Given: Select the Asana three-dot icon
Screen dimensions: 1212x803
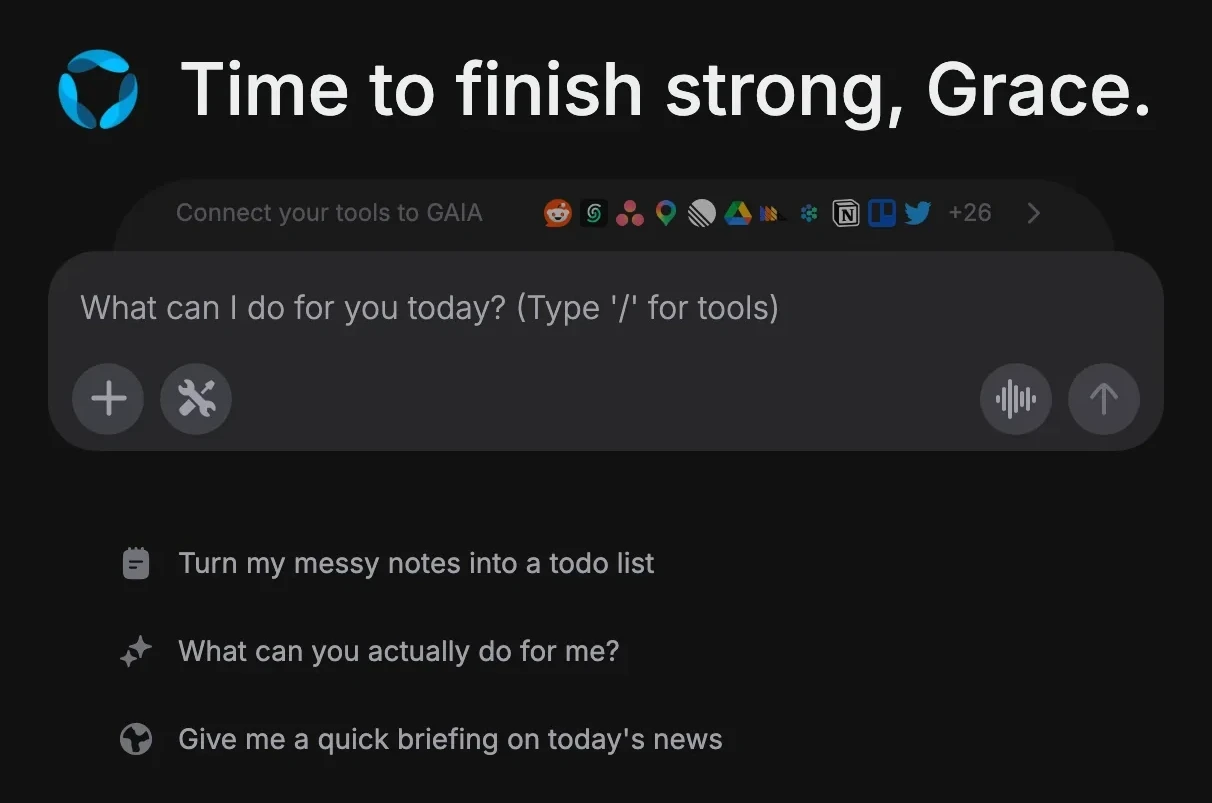Looking at the screenshot, I should (630, 213).
